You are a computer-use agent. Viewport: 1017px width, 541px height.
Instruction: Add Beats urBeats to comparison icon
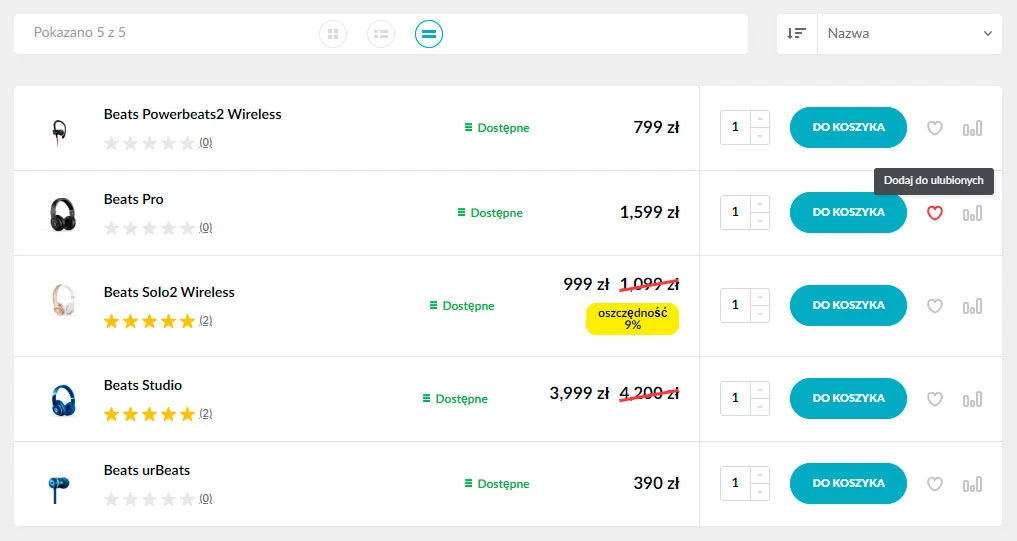pyautogui.click(x=972, y=484)
